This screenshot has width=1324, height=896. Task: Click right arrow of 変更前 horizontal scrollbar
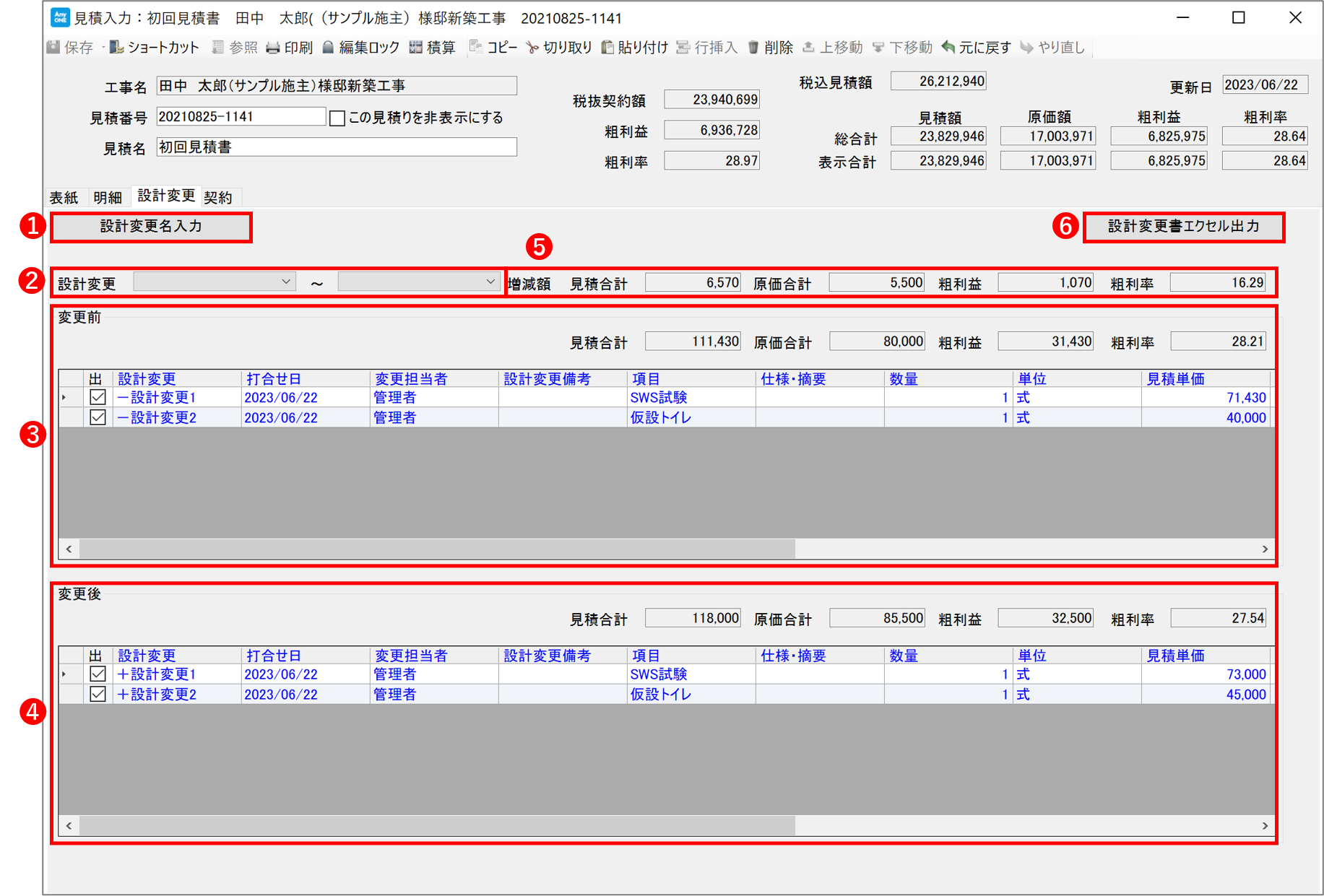click(x=1265, y=549)
